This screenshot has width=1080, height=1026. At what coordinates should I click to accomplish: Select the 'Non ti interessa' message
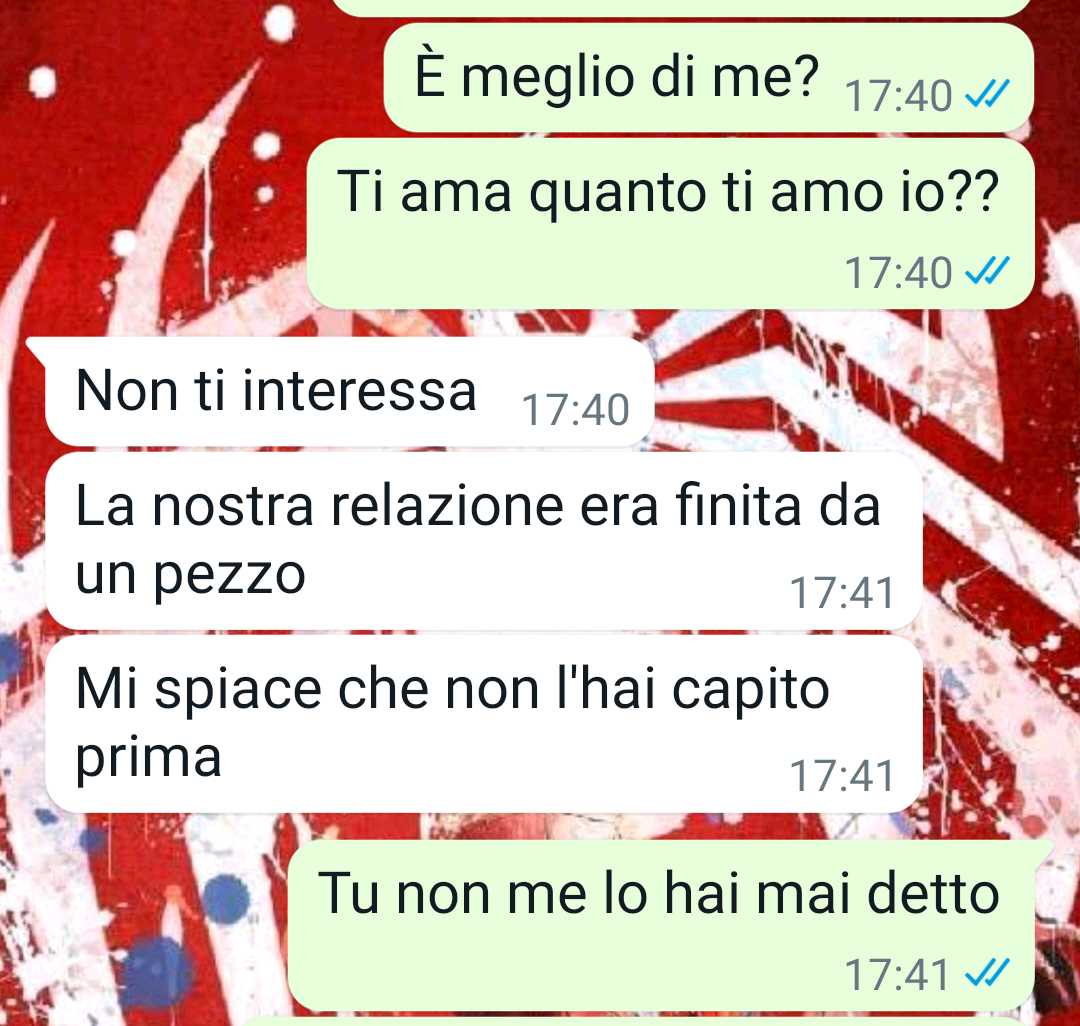(x=349, y=392)
